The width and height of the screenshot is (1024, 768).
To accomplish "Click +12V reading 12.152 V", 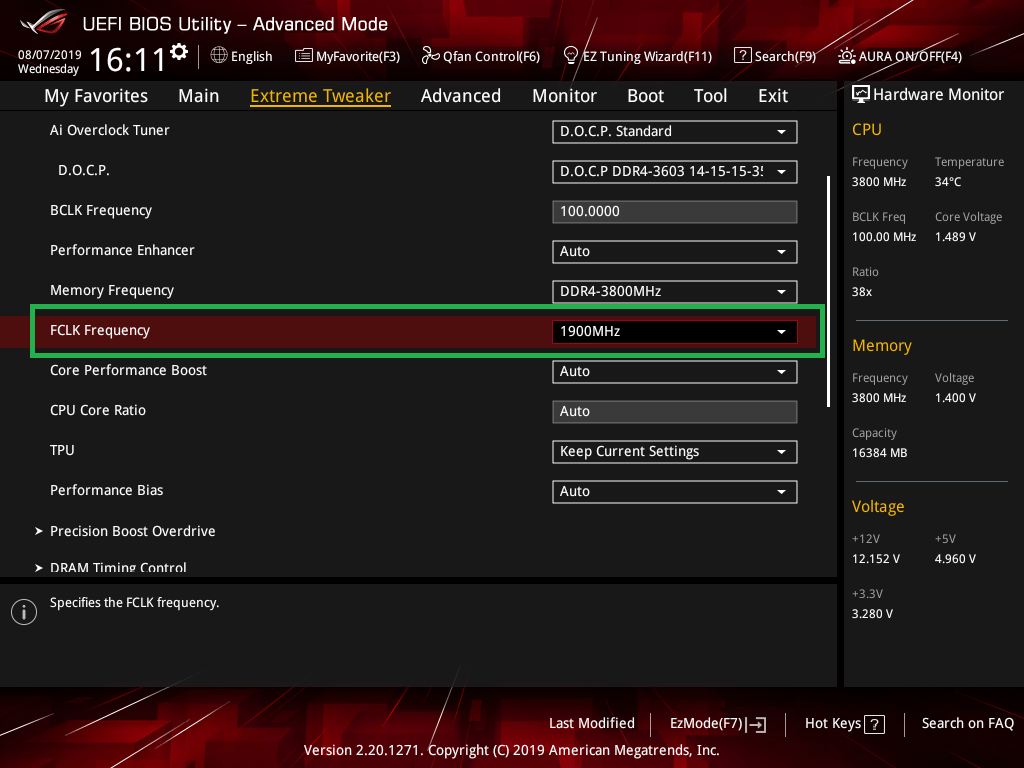I will (875, 558).
